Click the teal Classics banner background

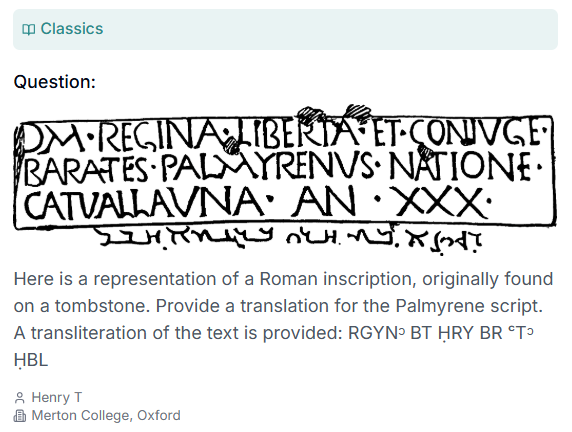[285, 29]
